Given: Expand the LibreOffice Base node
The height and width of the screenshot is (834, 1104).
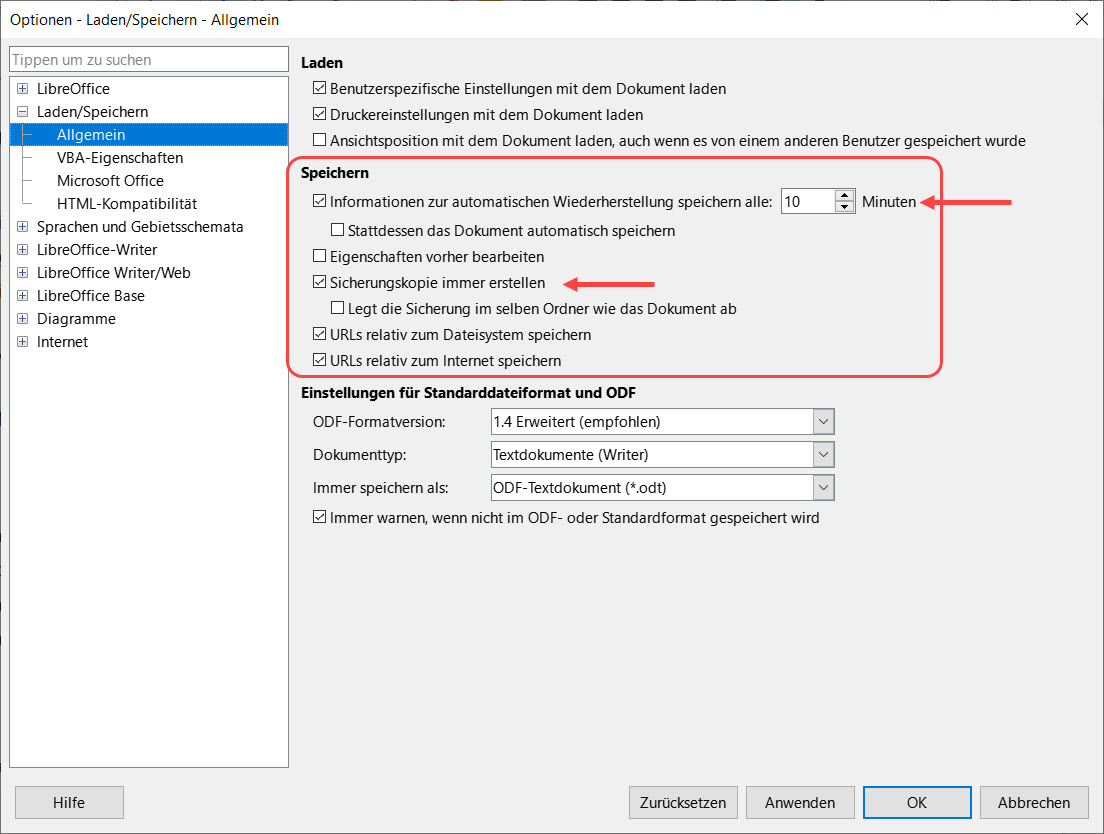Looking at the screenshot, I should [23, 296].
